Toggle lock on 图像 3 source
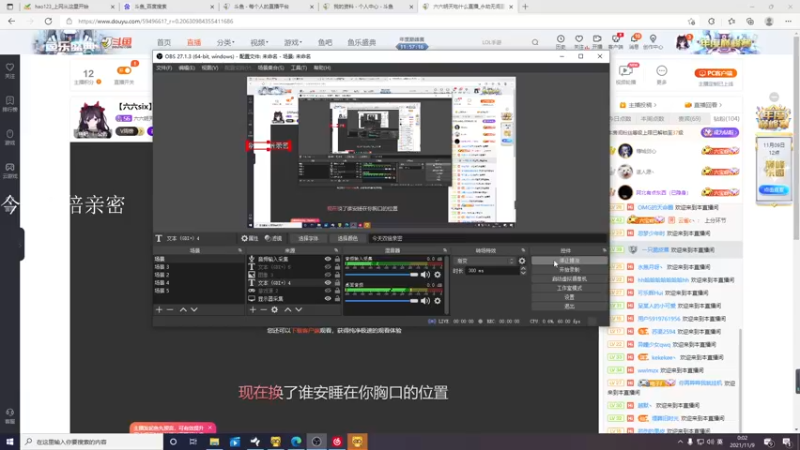The width and height of the screenshot is (800, 450). coord(337,274)
